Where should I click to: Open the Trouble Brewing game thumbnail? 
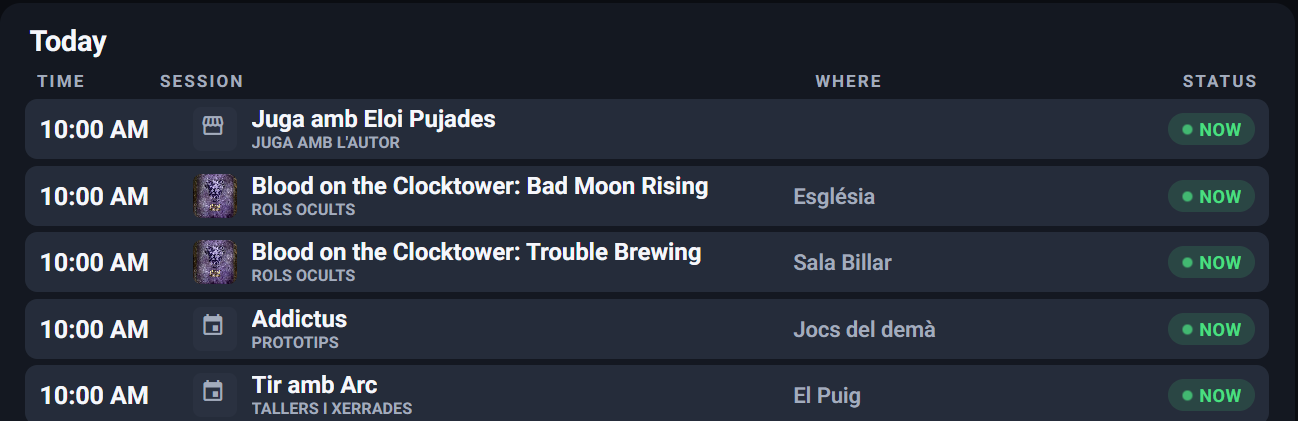tap(214, 262)
